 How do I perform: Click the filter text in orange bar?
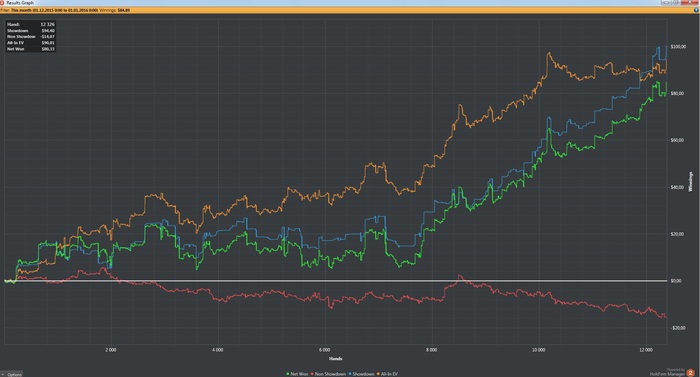pyautogui.click(x=66, y=10)
